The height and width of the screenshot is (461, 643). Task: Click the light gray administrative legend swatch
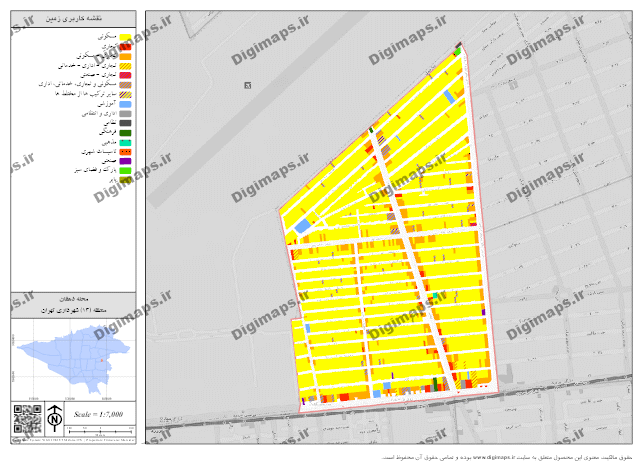point(125,114)
